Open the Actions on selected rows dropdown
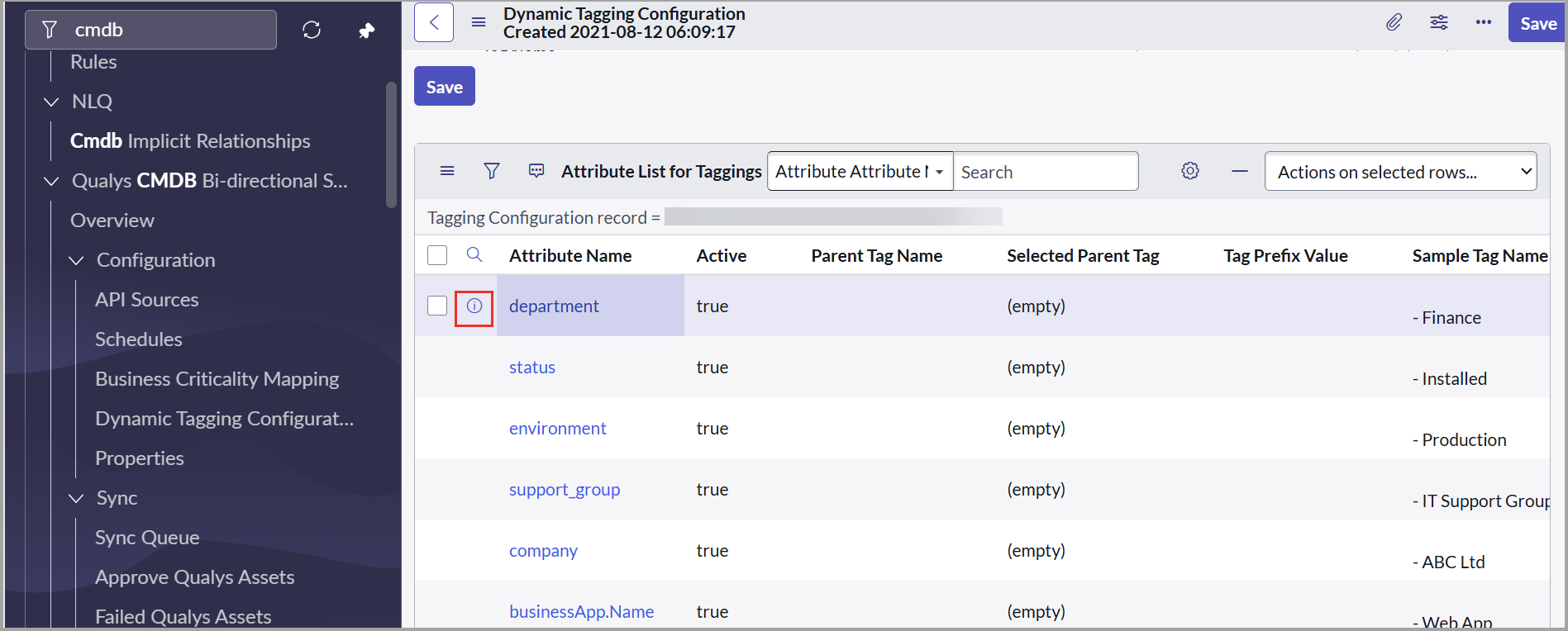Viewport: 1568px width, 631px height. (1400, 172)
